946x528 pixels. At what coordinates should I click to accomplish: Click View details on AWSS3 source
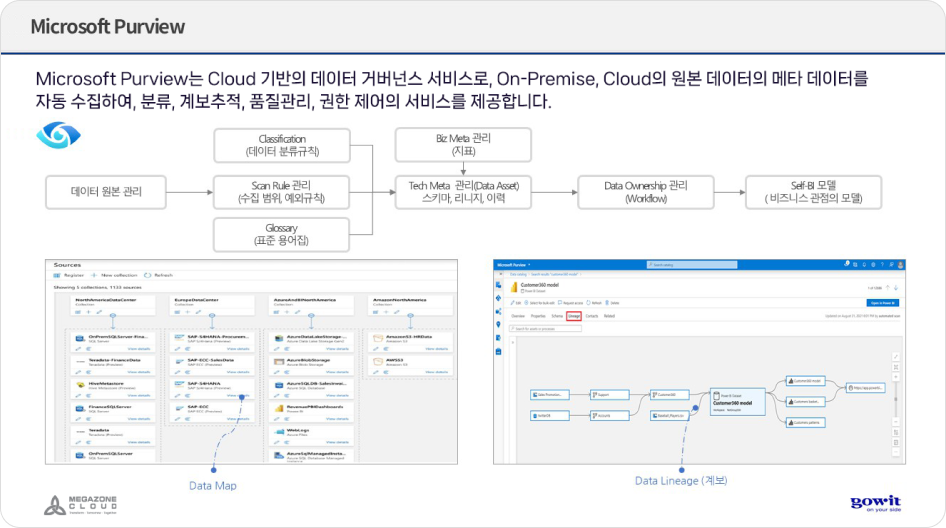(x=436, y=372)
